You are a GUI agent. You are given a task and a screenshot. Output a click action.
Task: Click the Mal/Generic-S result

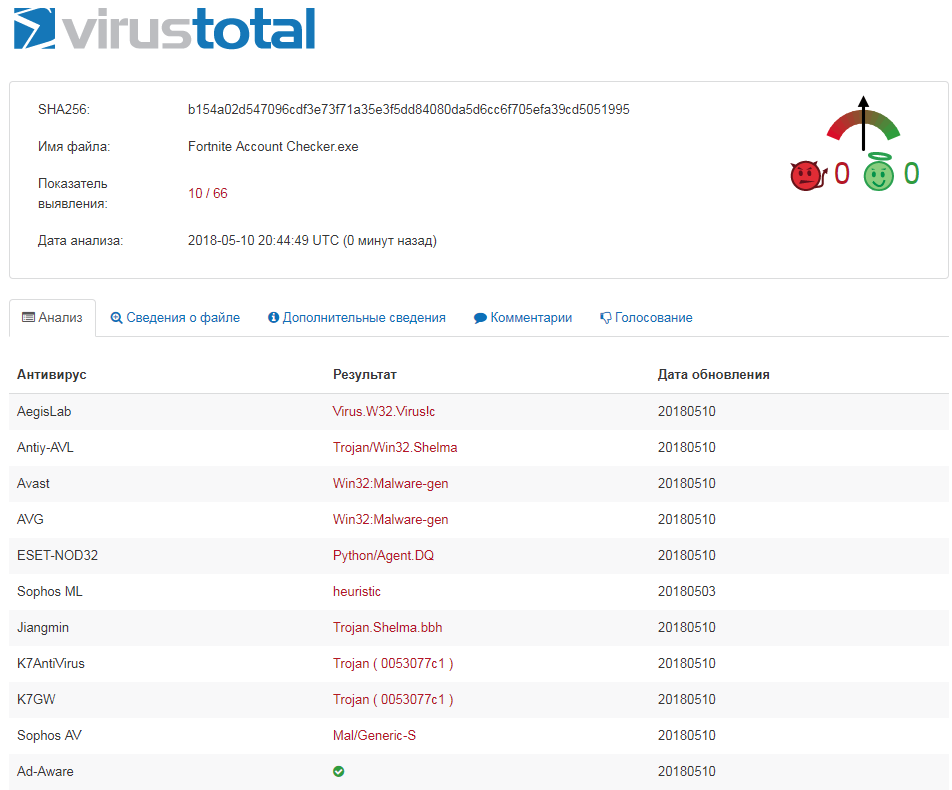[374, 735]
